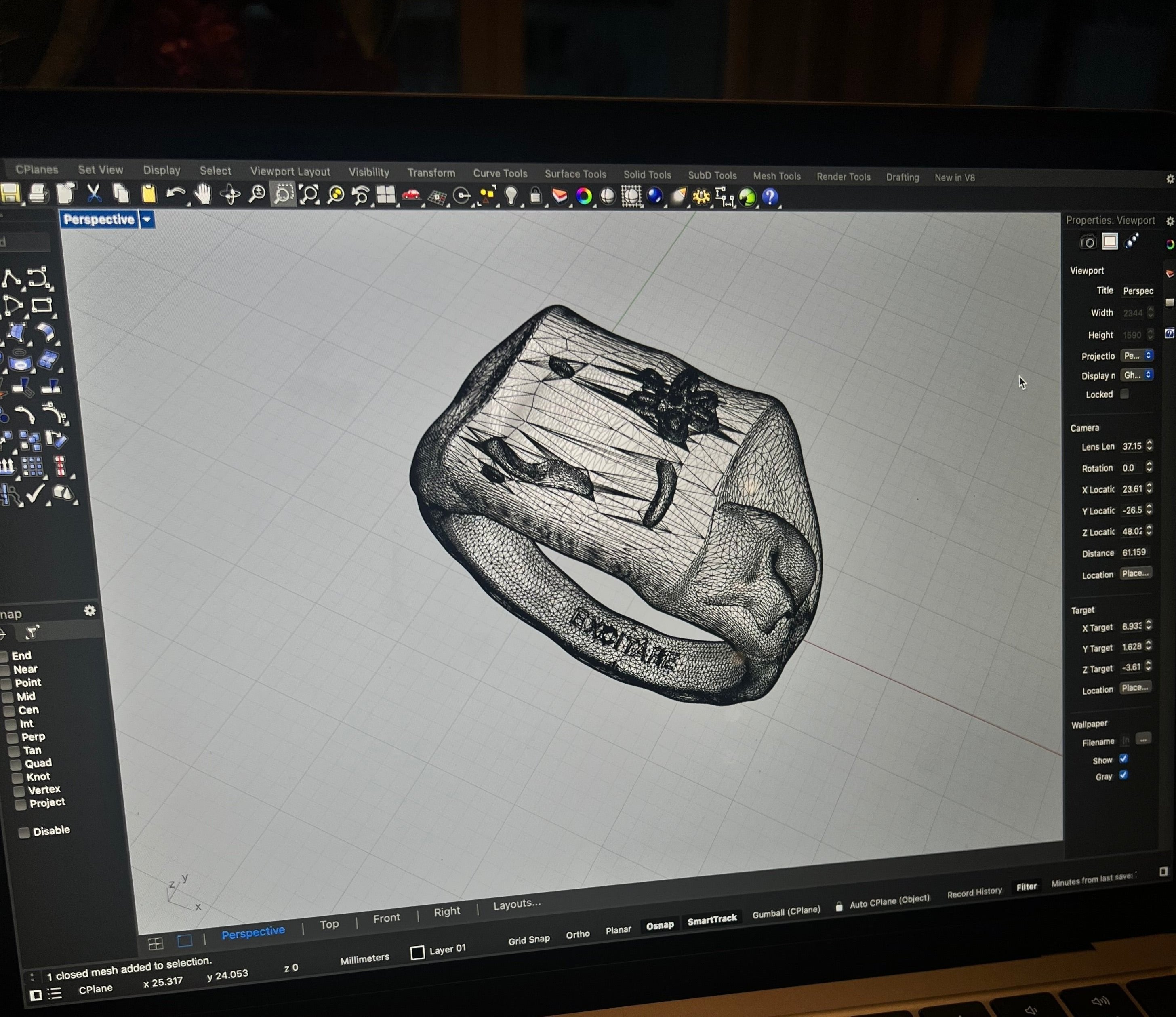This screenshot has width=1176, height=1017.
Task: Open the Perspective viewport dropdown arrow
Action: [x=147, y=220]
